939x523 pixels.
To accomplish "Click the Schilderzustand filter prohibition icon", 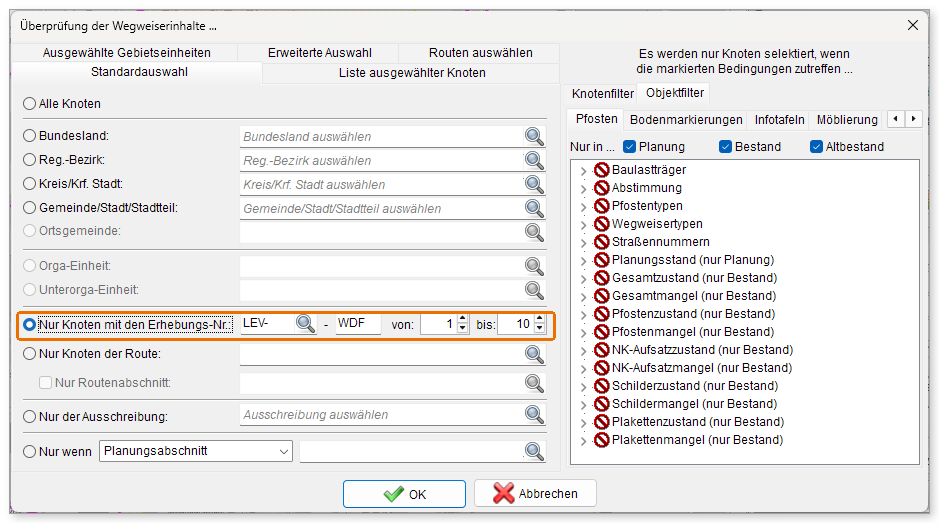I will (x=601, y=386).
